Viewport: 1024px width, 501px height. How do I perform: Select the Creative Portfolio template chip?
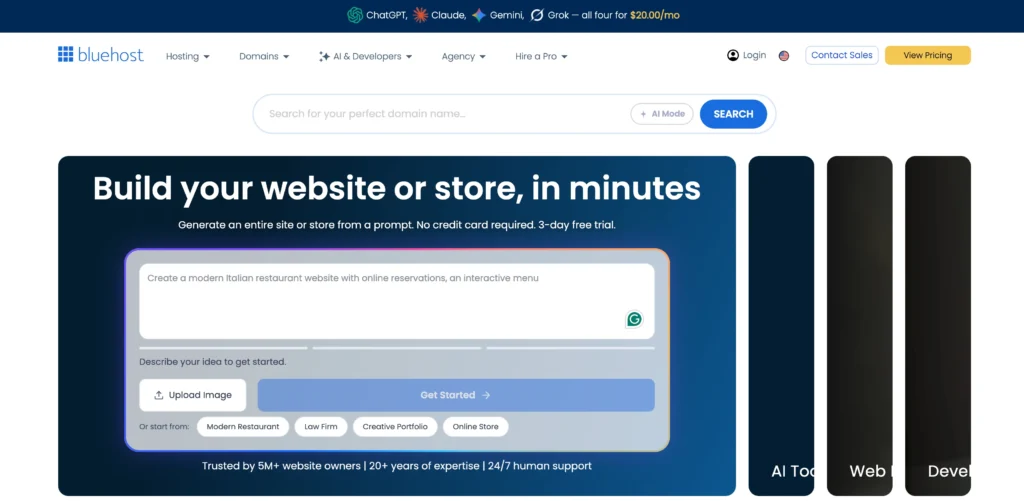395,427
